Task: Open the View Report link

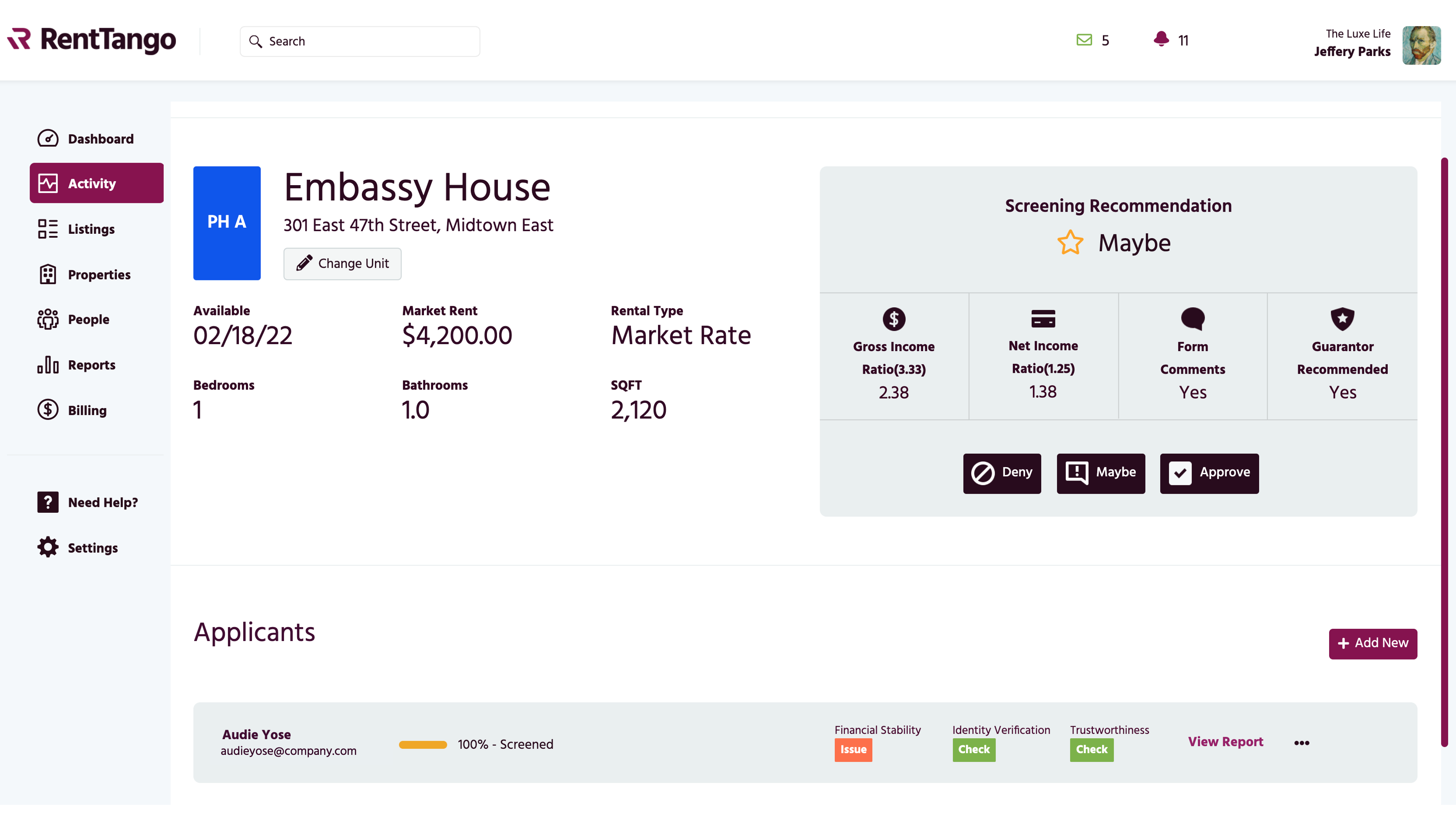Action: (x=1225, y=742)
